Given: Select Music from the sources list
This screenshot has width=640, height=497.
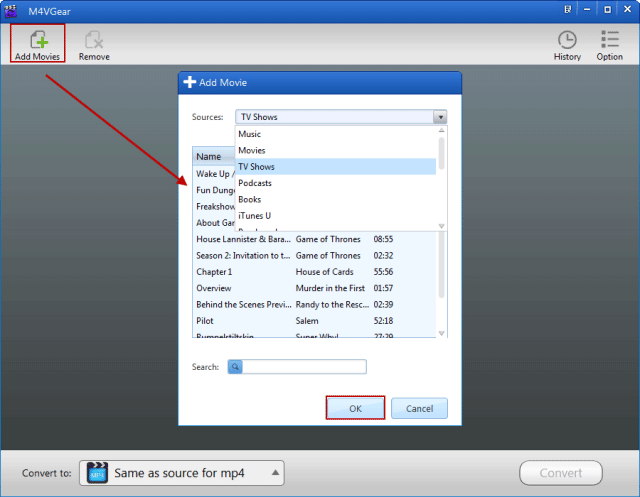Looking at the screenshot, I should (x=336, y=134).
